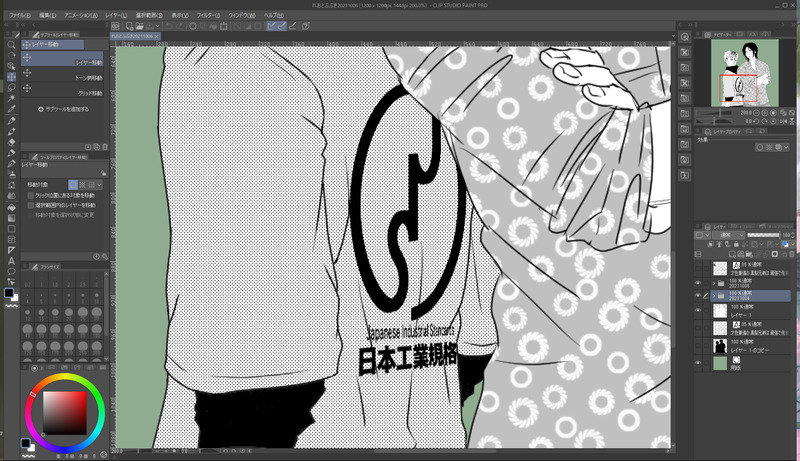Image resolution: width=800 pixels, height=461 pixels.
Task: Toggle snap to grid in command bar
Action: click(x=293, y=26)
